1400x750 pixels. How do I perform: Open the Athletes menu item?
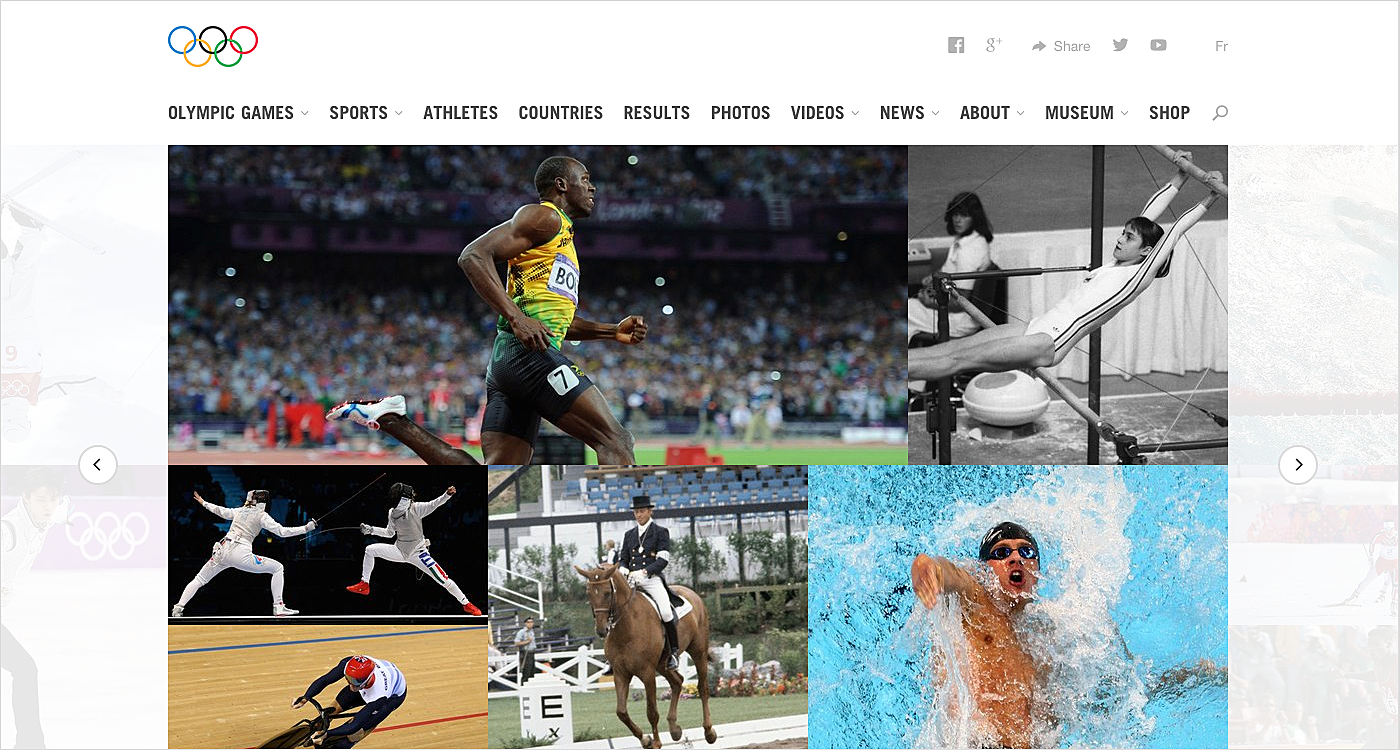click(460, 113)
